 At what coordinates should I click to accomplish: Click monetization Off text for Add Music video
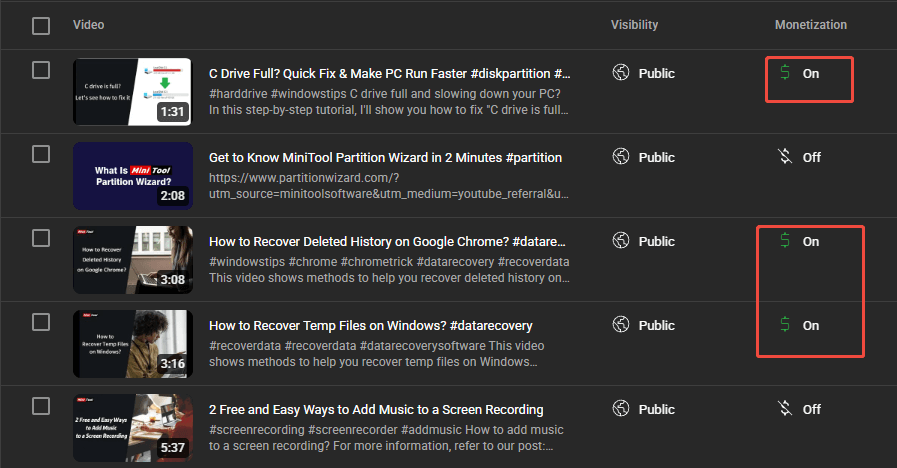812,410
